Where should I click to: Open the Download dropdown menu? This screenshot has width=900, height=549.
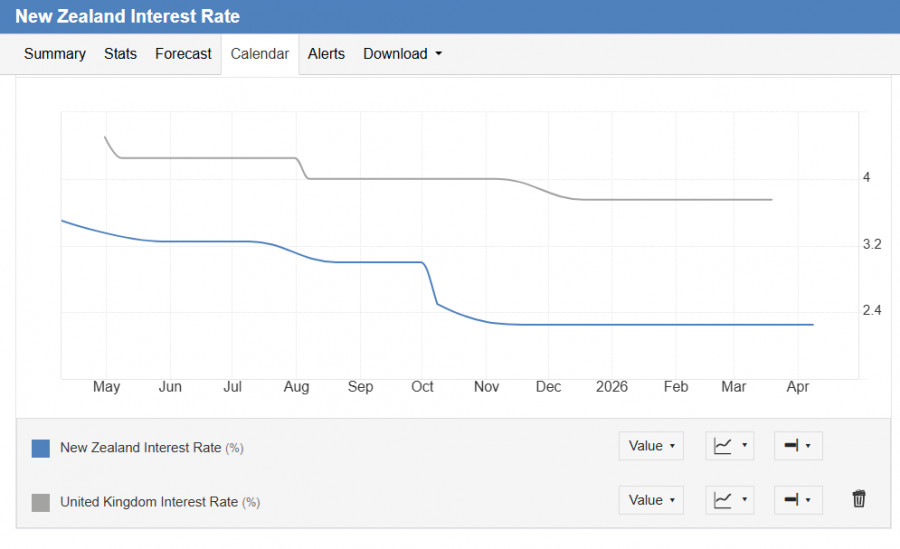tap(402, 54)
